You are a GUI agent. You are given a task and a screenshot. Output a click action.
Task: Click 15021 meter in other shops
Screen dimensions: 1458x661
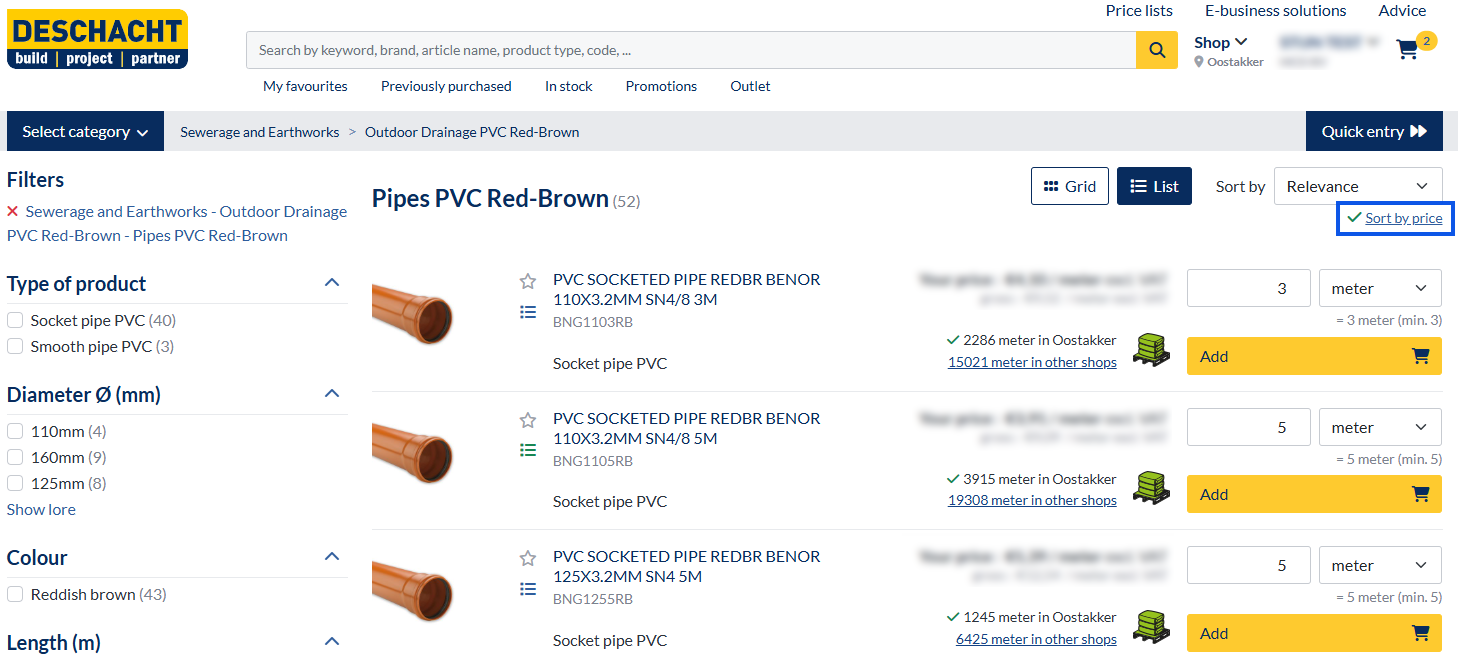click(x=1032, y=362)
